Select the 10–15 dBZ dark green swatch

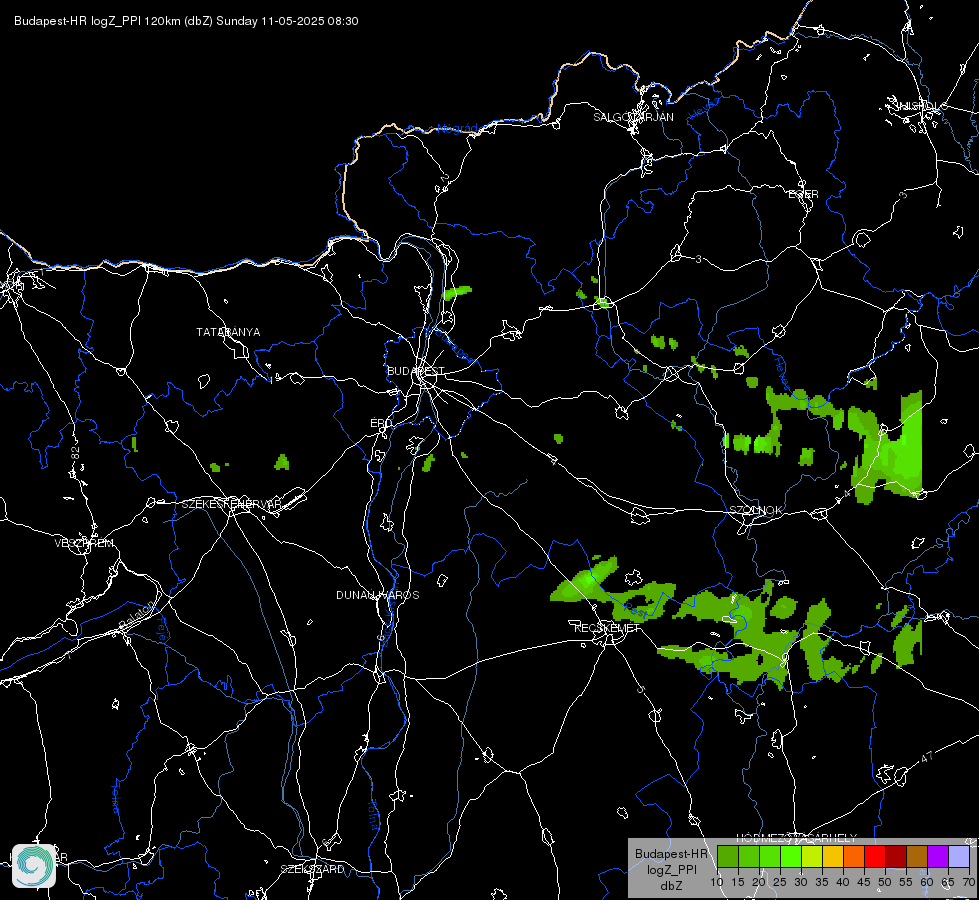coord(728,856)
